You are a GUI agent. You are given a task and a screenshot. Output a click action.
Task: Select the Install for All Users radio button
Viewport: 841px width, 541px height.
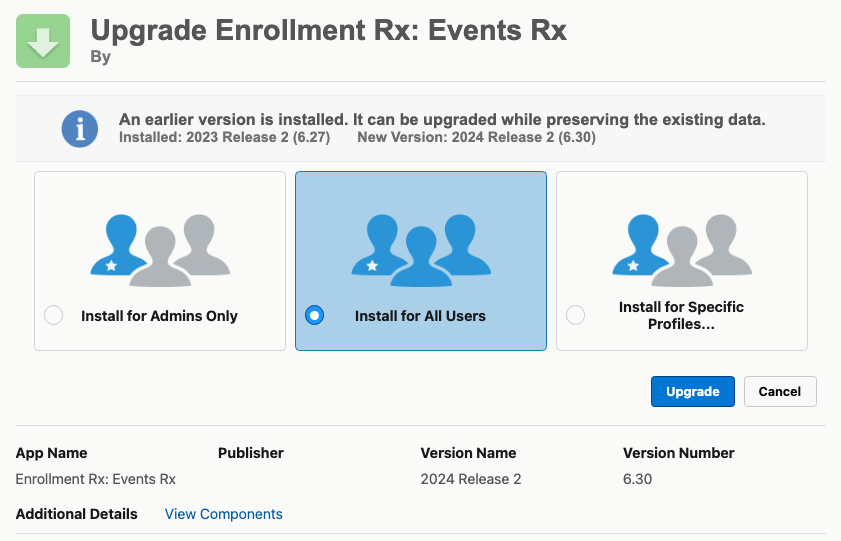click(314, 316)
